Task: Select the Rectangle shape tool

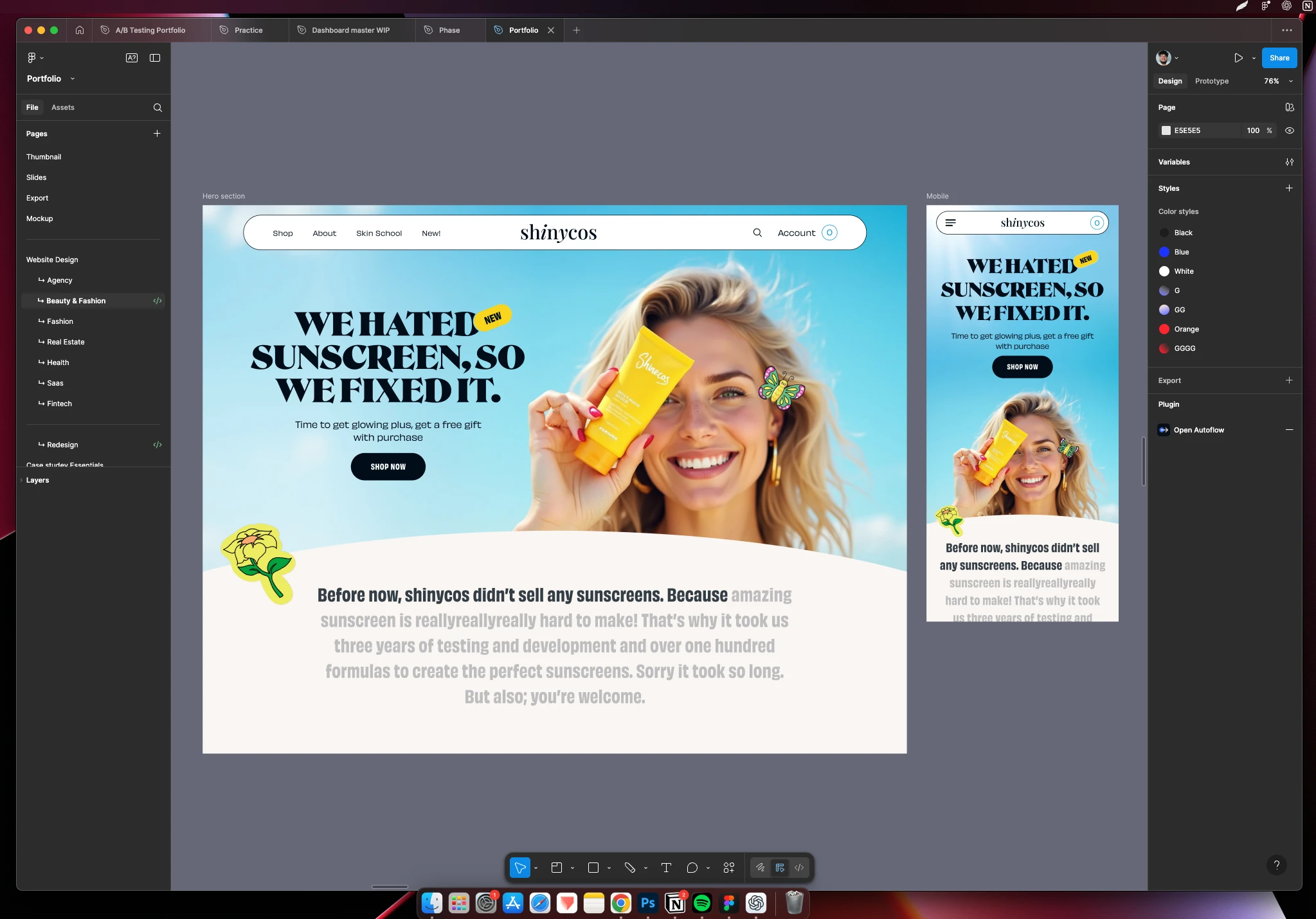Action: (x=593, y=868)
